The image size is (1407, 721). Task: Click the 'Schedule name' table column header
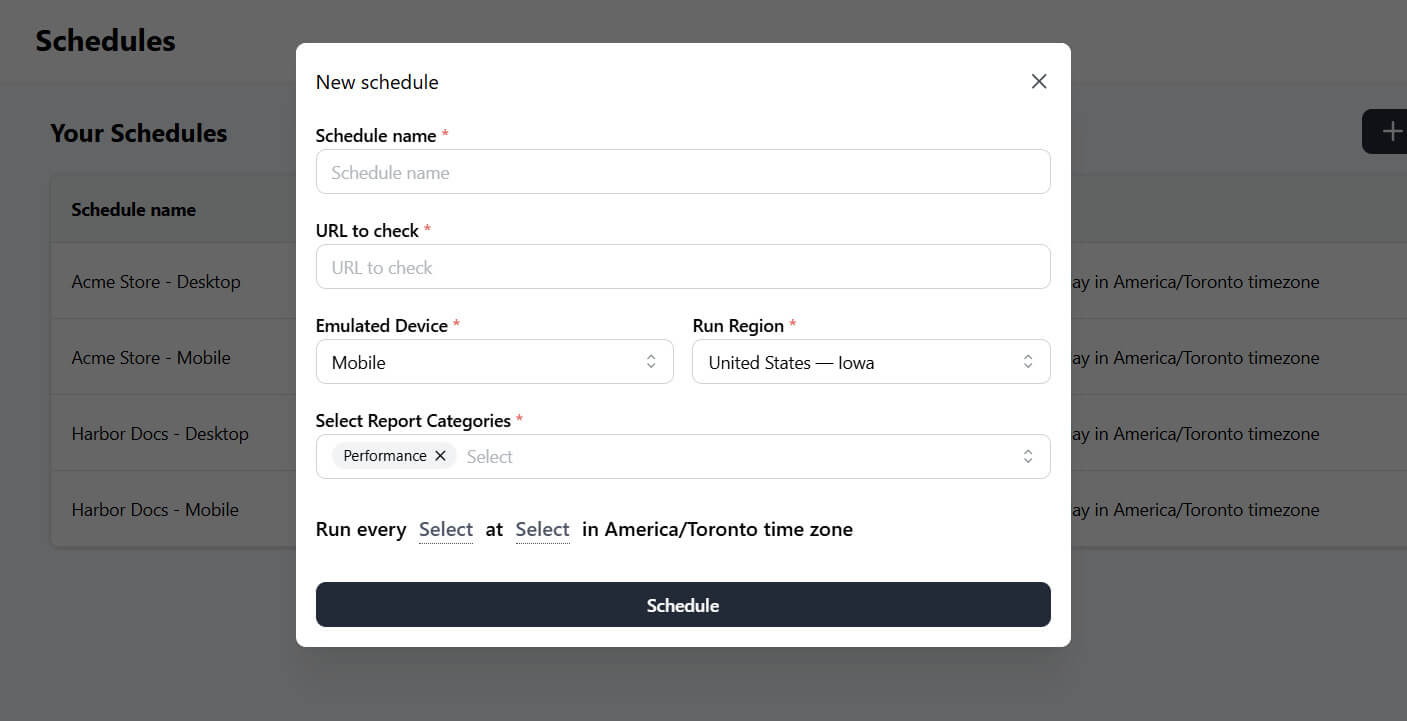tap(134, 210)
